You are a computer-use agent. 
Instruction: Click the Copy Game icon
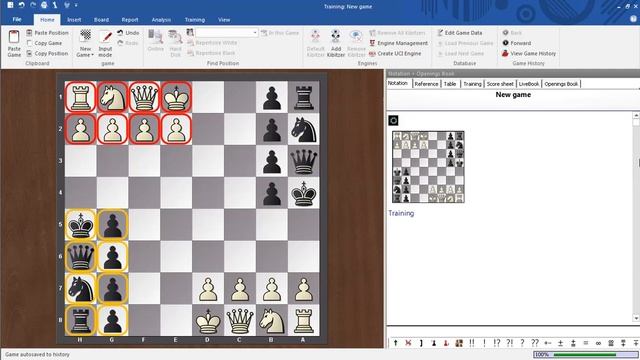pos(29,43)
